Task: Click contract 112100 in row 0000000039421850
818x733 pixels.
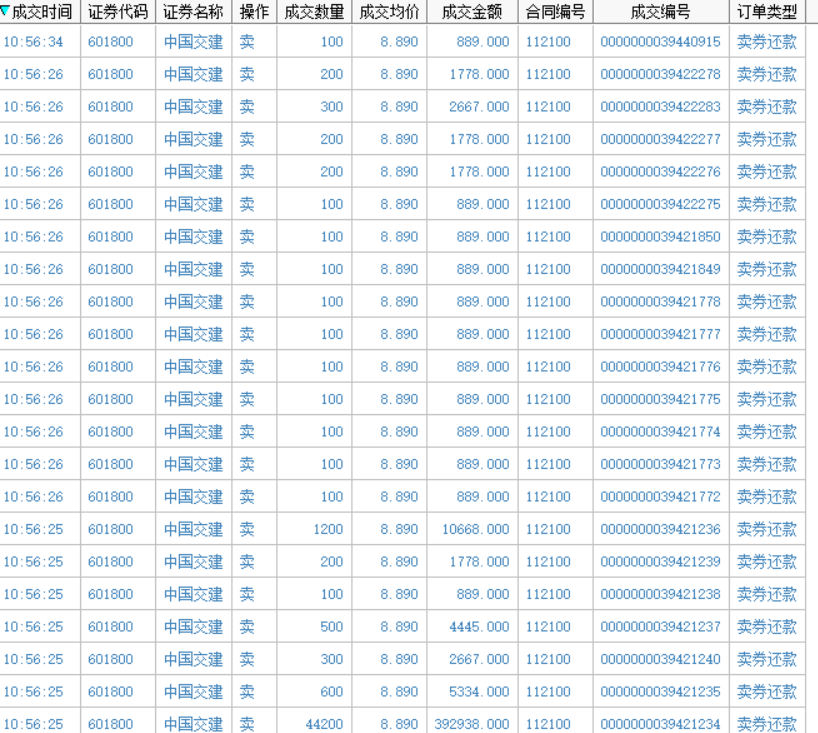Action: [x=548, y=237]
